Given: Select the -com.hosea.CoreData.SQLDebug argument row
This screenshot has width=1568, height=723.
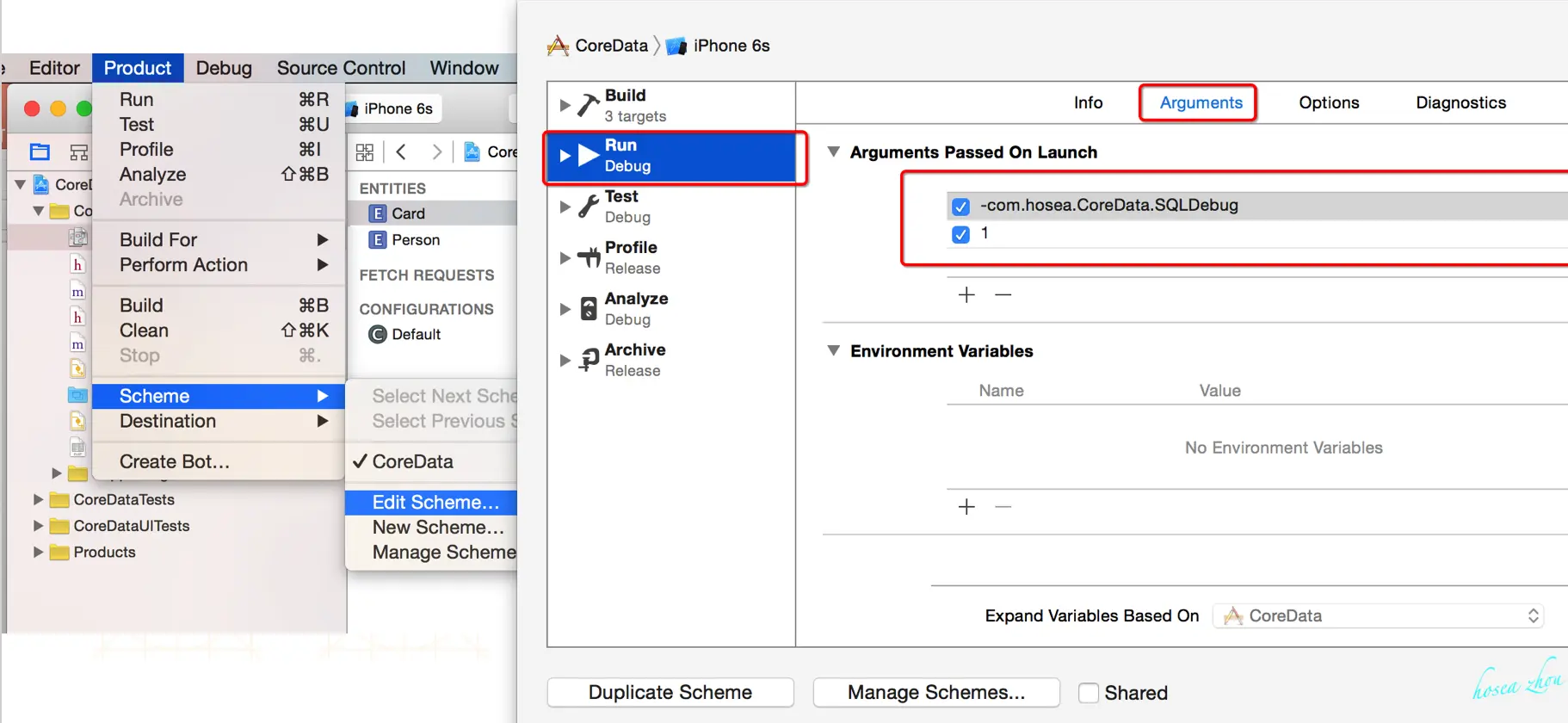Looking at the screenshot, I should click(x=1257, y=206).
